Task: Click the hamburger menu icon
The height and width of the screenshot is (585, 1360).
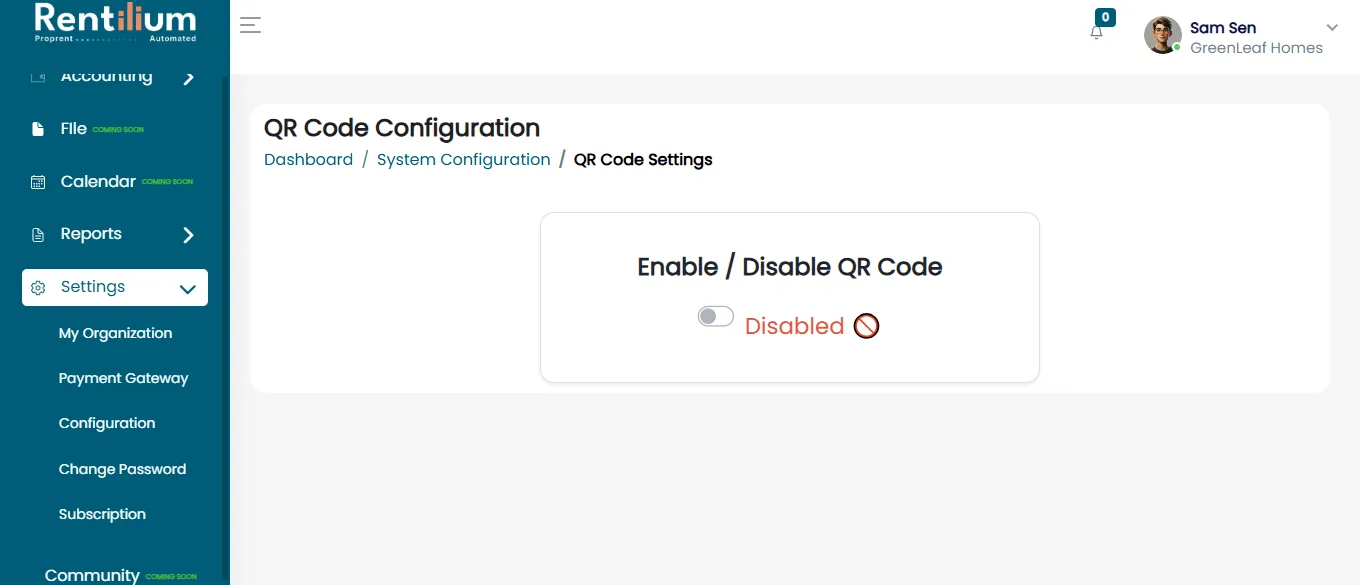Action: tap(250, 26)
